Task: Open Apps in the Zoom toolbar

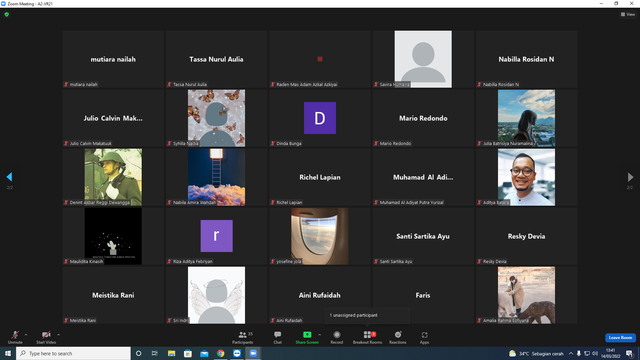Action: tap(424, 337)
